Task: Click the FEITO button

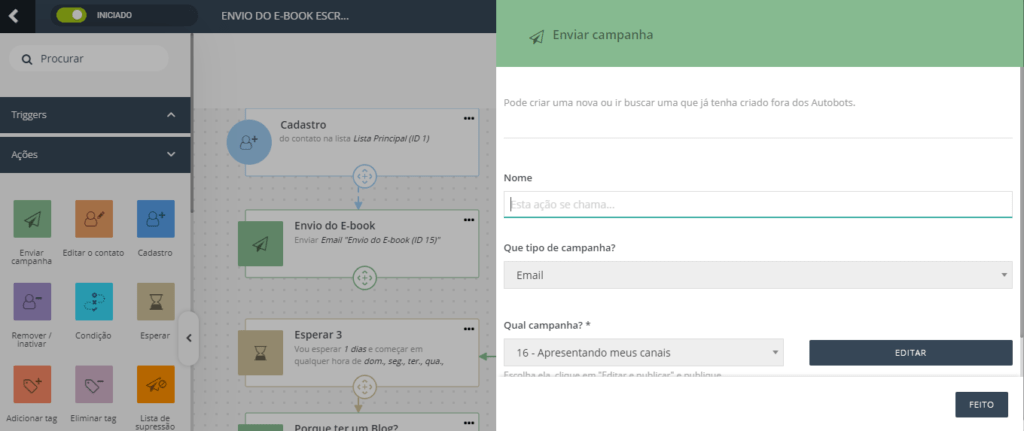Action: click(x=981, y=404)
